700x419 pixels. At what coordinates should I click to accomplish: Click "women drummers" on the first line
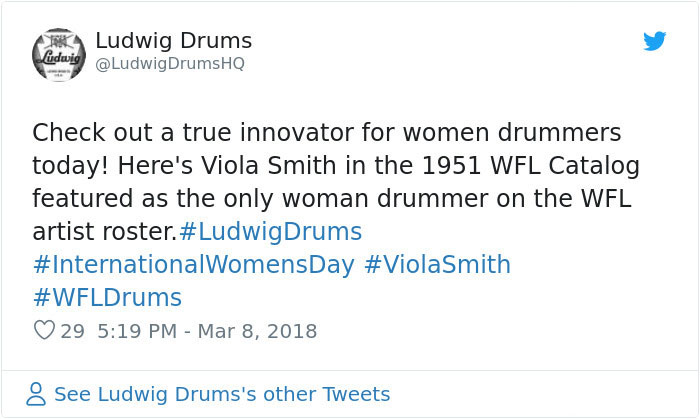coord(523,133)
